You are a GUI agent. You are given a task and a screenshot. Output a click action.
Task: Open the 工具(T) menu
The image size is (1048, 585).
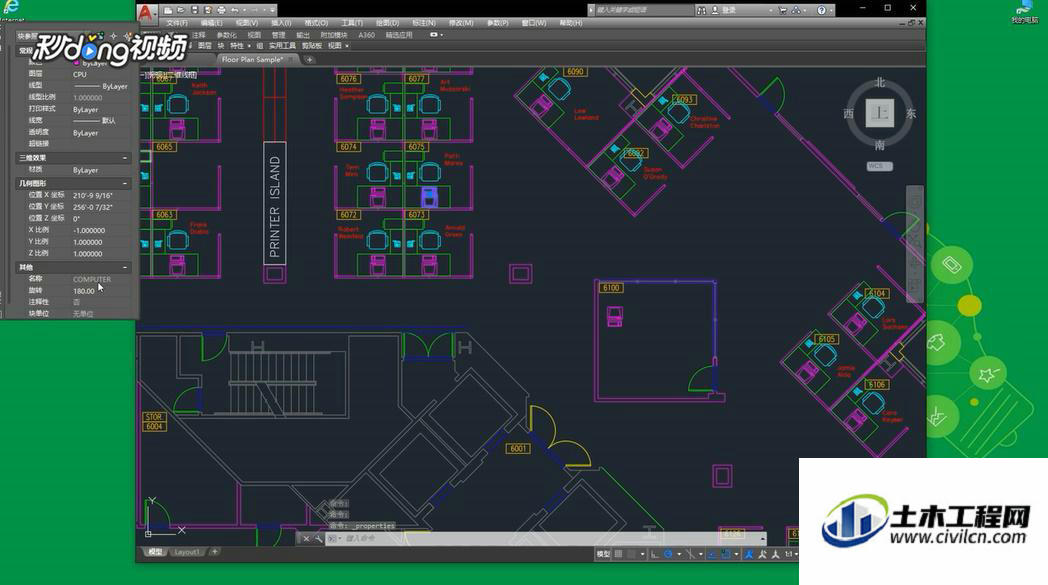click(x=352, y=23)
